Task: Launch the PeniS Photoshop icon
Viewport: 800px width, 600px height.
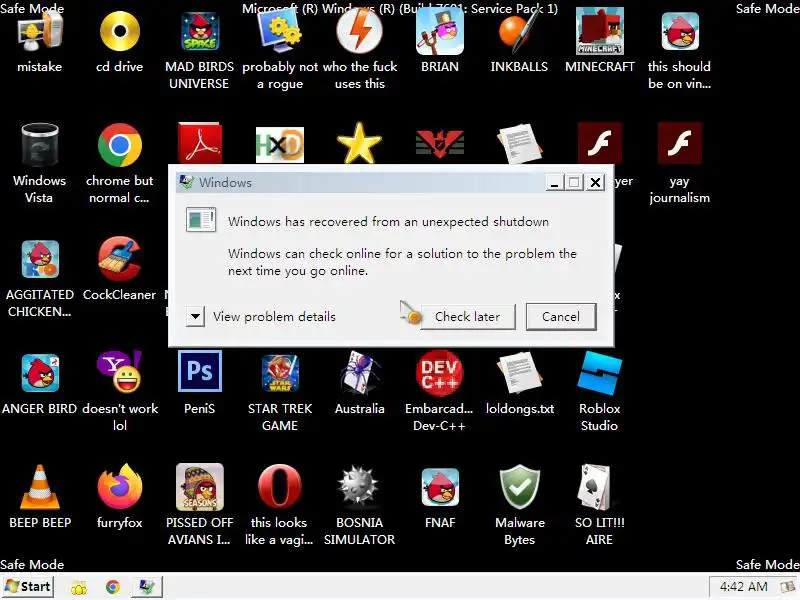Action: [x=199, y=371]
